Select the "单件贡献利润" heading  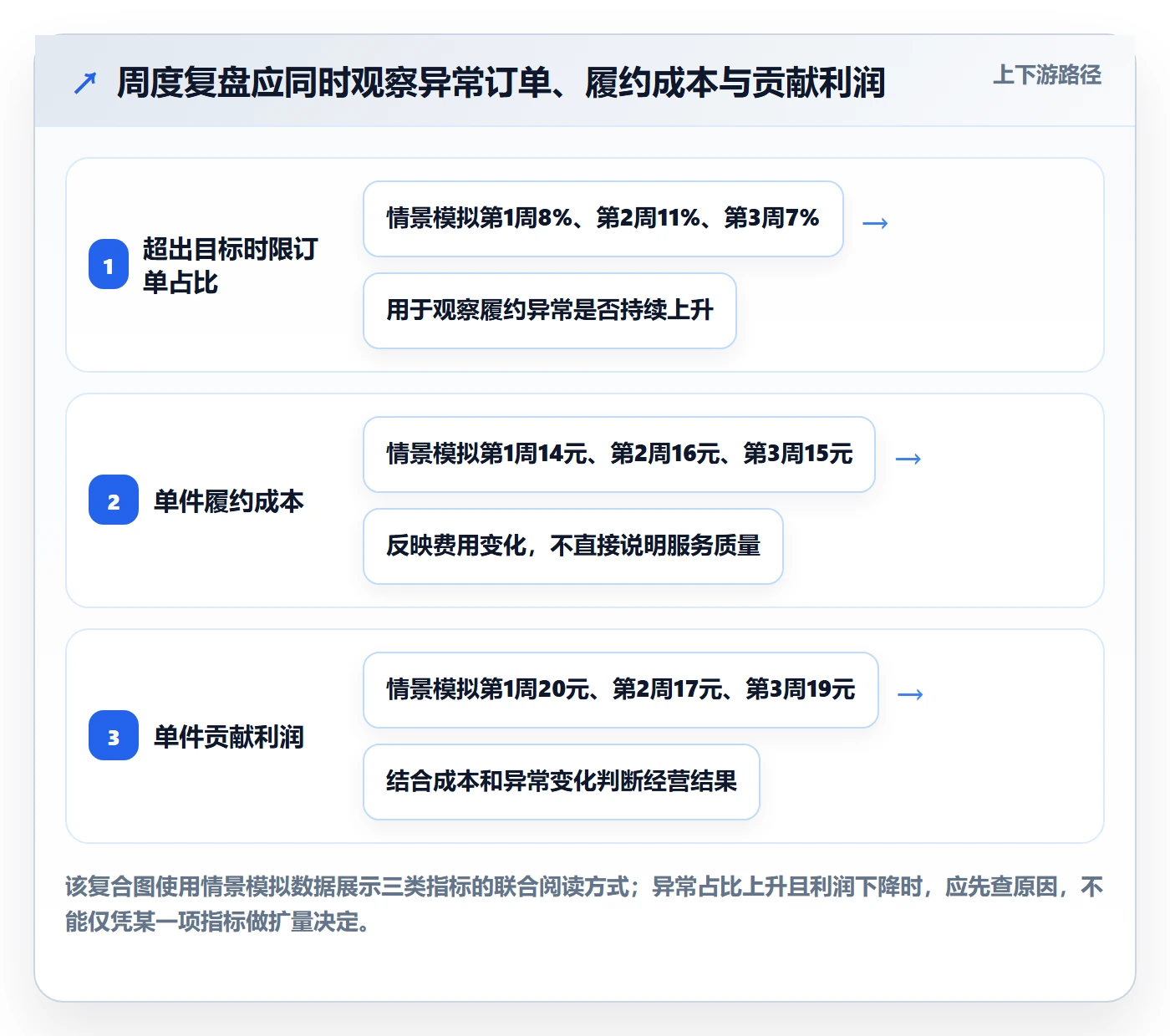[228, 737]
